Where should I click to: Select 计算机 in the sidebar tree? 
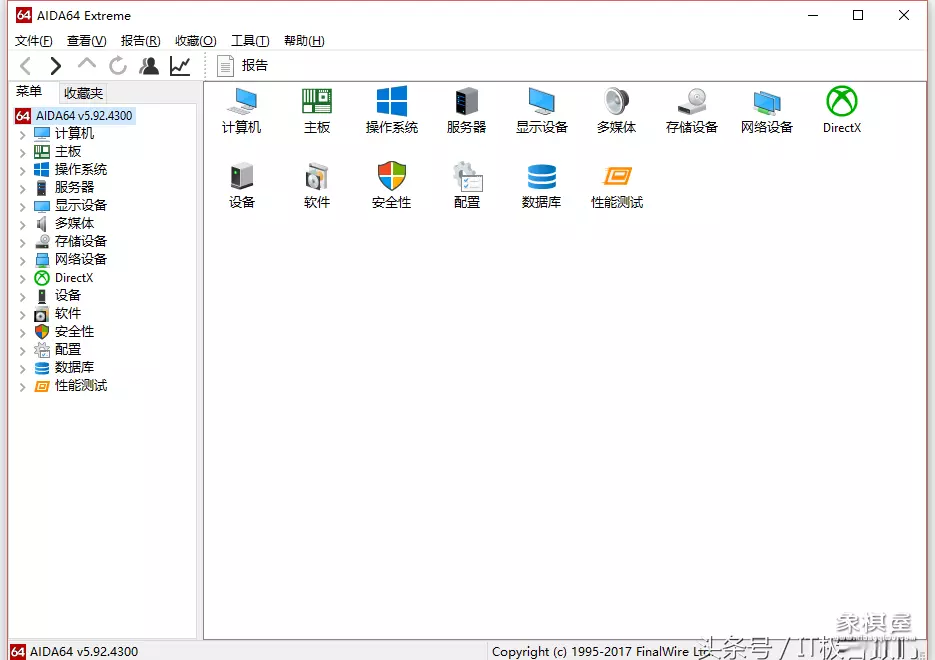75,134
